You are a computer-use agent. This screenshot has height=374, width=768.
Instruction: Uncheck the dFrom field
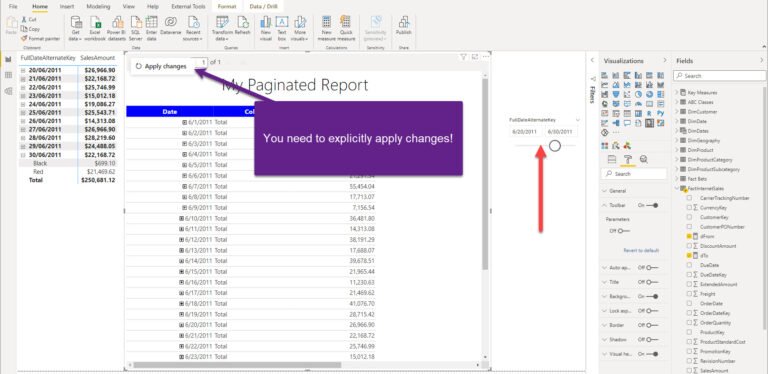tap(689, 236)
